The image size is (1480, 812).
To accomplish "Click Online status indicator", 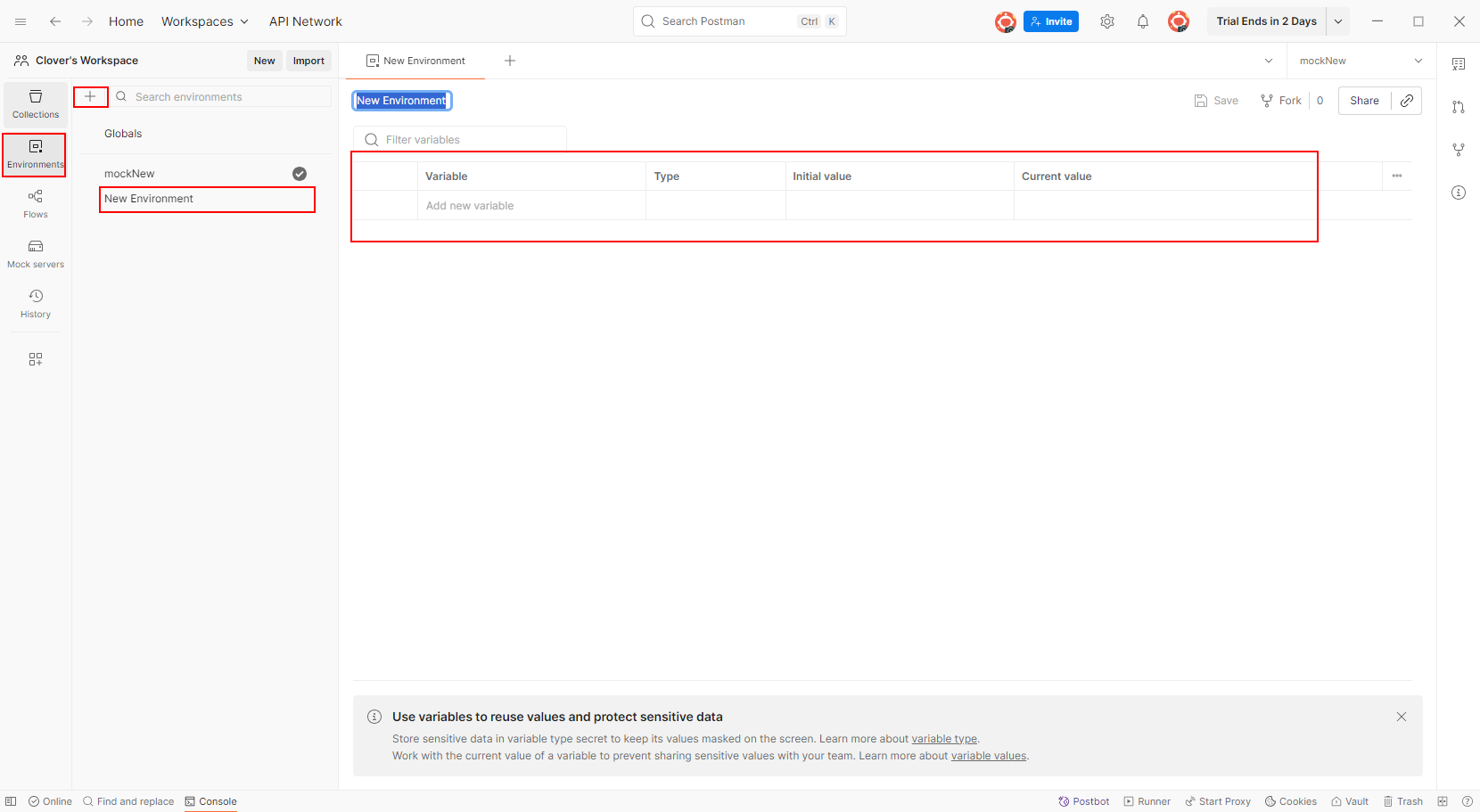I will (50, 801).
